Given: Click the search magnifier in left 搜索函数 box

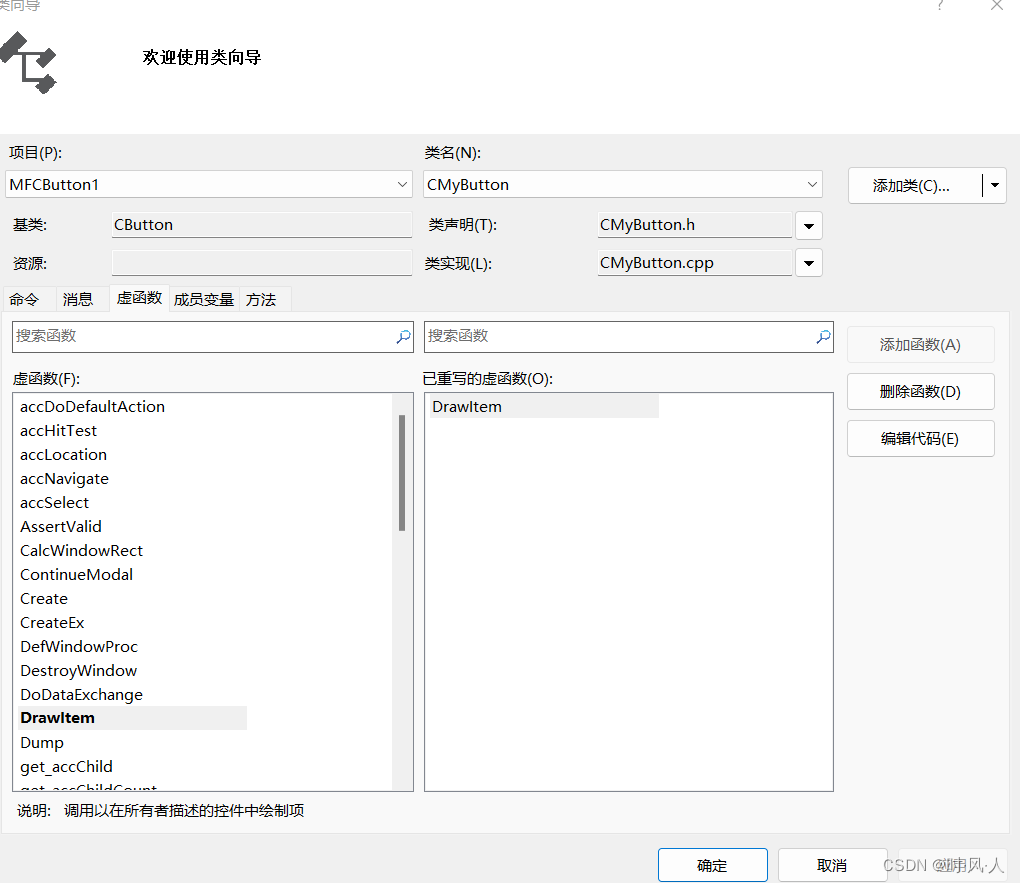Looking at the screenshot, I should [x=403, y=337].
